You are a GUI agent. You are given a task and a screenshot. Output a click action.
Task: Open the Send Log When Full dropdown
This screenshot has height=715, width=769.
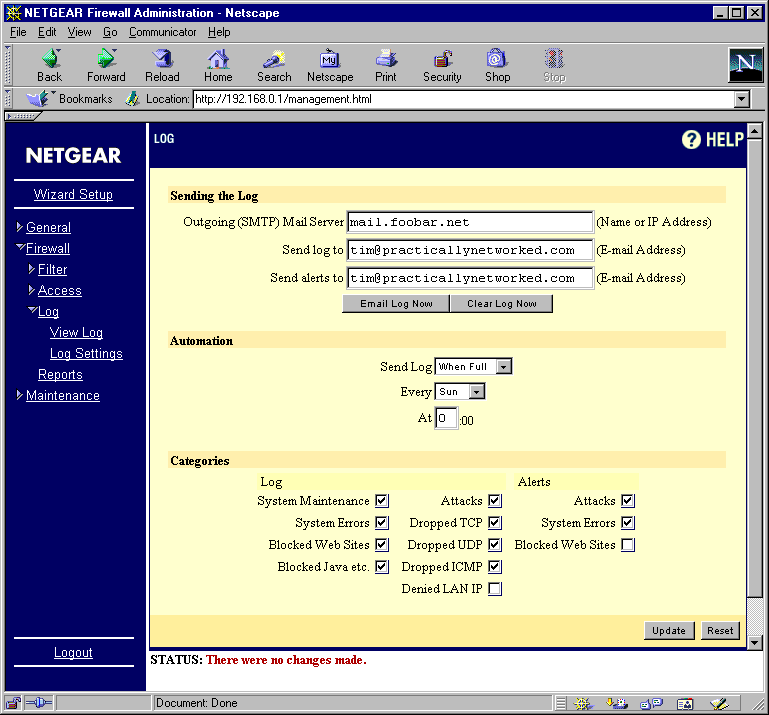[473, 366]
